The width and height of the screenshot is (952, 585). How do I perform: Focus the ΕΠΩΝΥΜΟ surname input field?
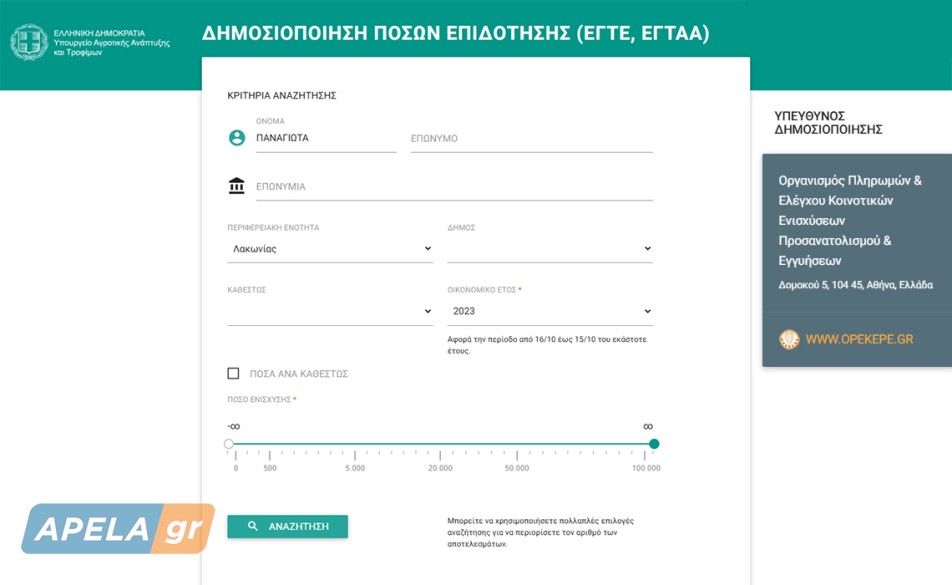(531, 139)
